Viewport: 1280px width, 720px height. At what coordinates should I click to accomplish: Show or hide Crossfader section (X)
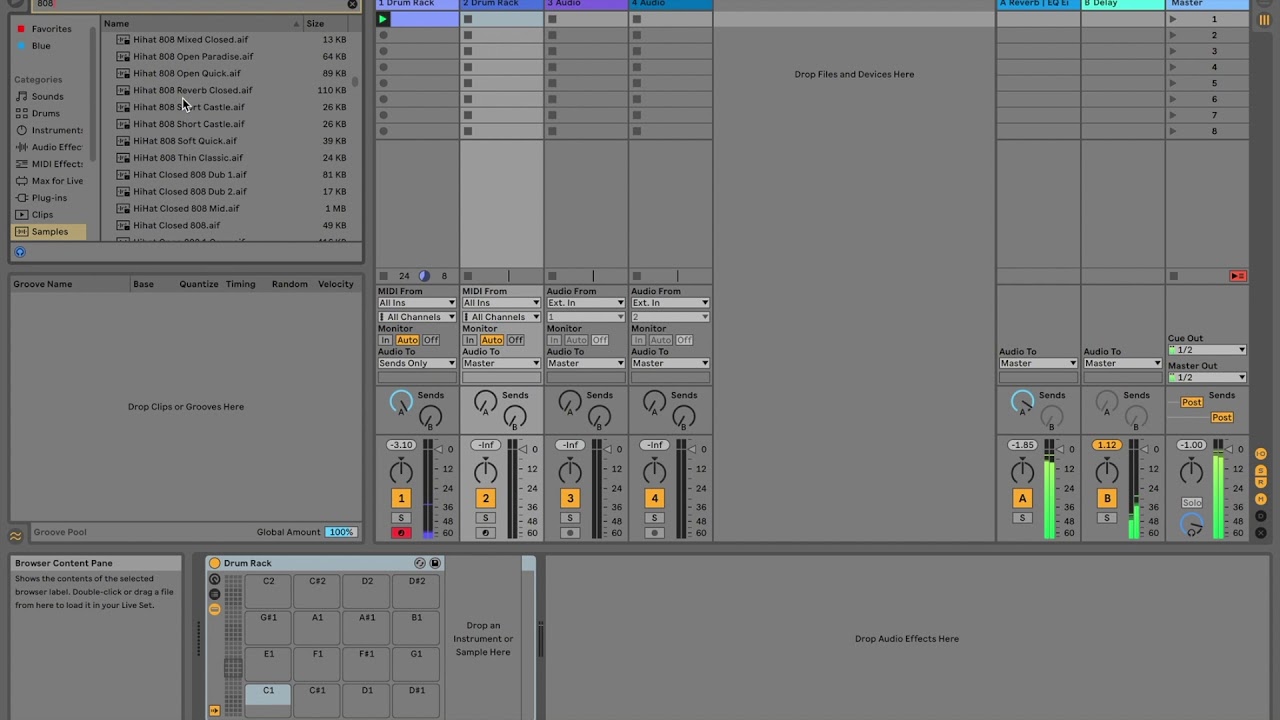(1261, 533)
